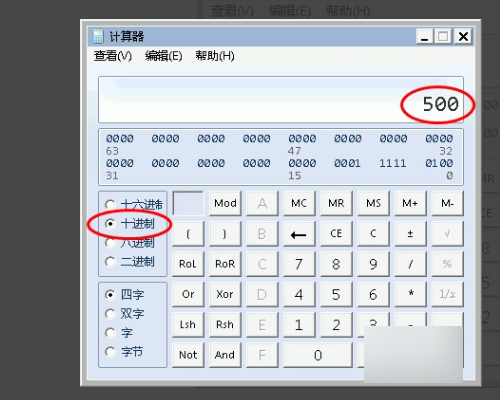Click the backspace arrow key
The width and height of the screenshot is (500, 400).
coord(299,234)
